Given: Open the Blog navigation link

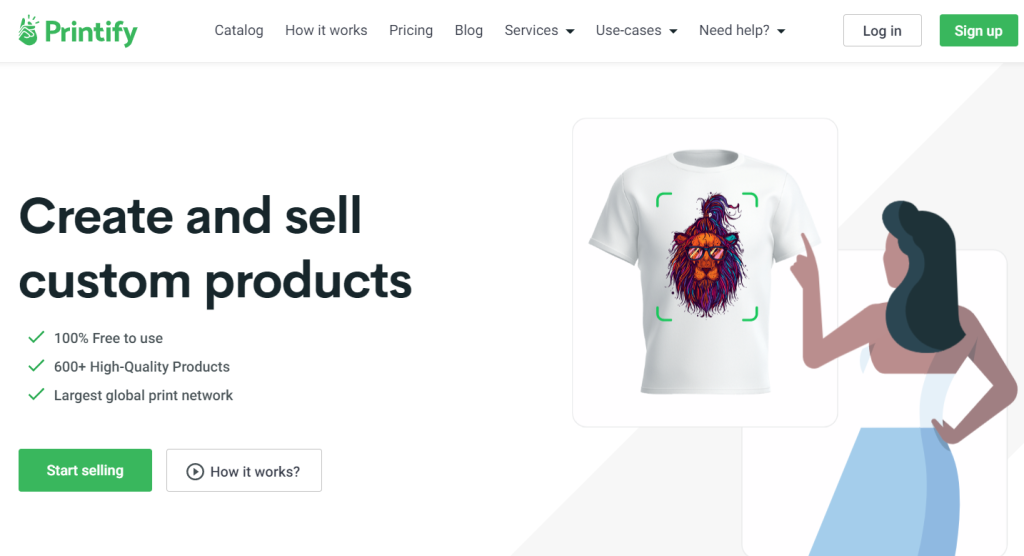Looking at the screenshot, I should click(x=469, y=31).
